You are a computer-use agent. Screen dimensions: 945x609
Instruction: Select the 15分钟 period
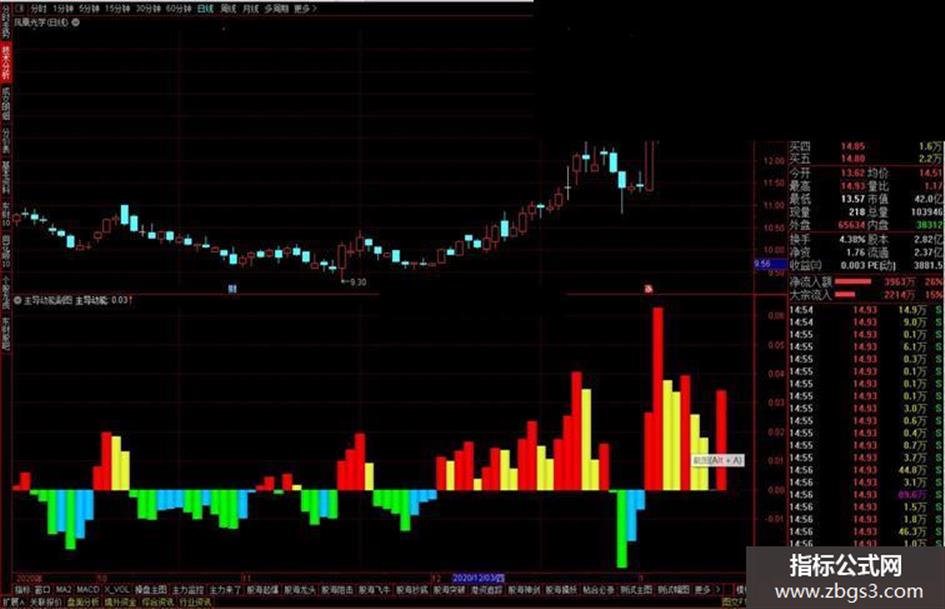coord(118,9)
